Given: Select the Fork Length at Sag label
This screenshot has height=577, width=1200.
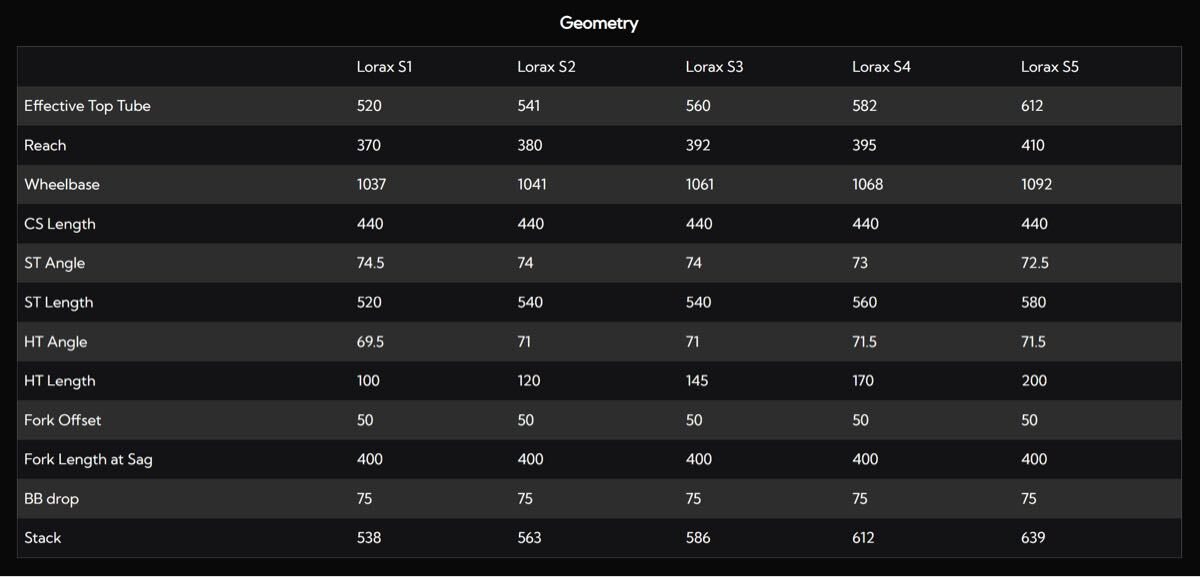Looking at the screenshot, I should point(88,459).
